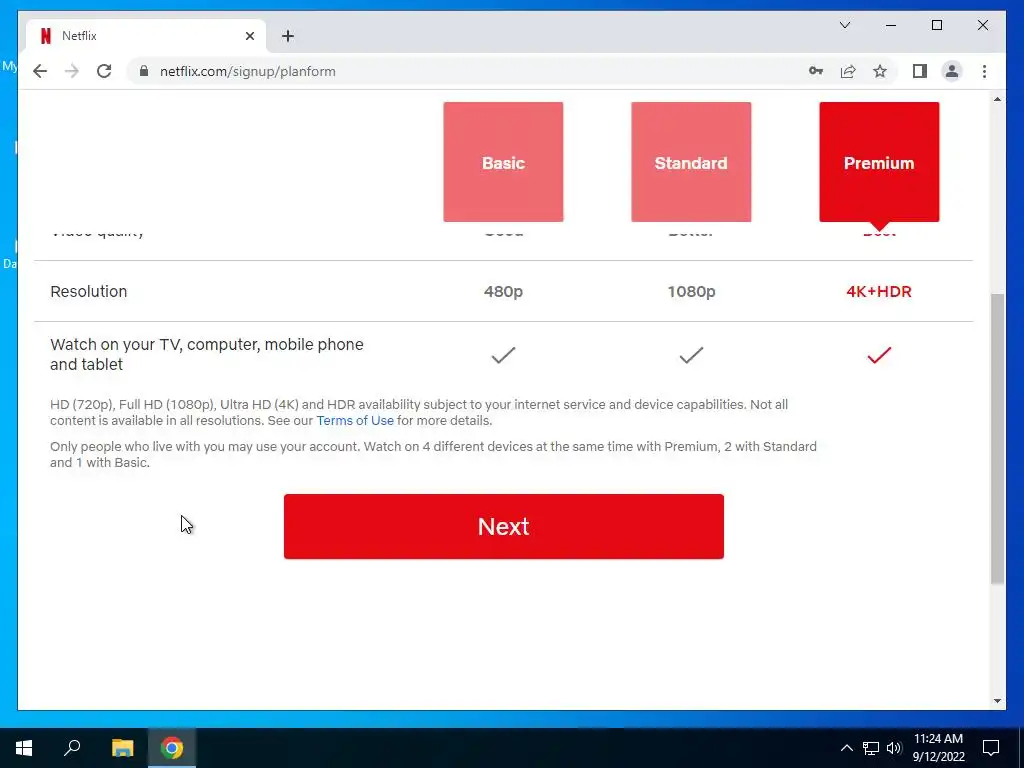Select the Basic plan

tap(503, 162)
